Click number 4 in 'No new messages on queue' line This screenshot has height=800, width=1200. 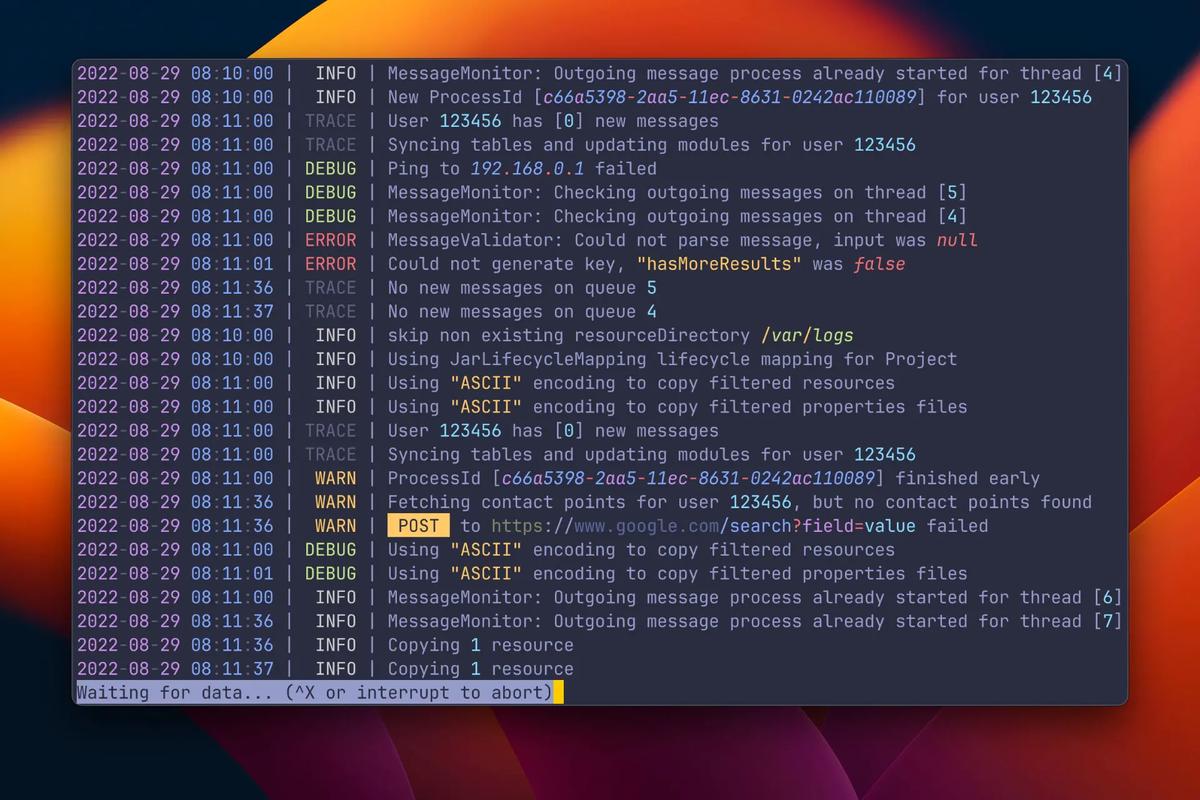[x=651, y=312]
